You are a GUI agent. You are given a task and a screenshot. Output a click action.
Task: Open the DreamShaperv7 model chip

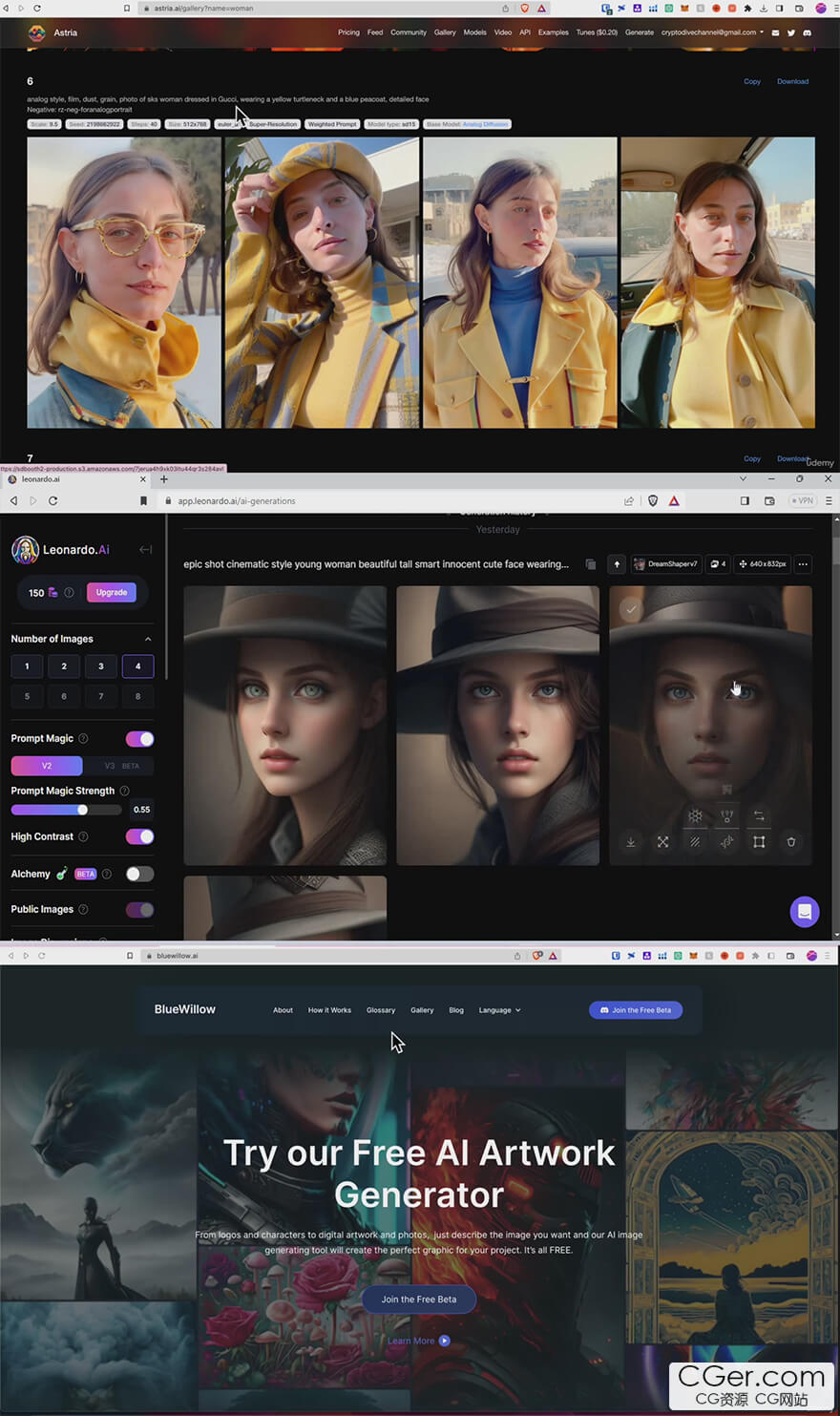pos(666,564)
